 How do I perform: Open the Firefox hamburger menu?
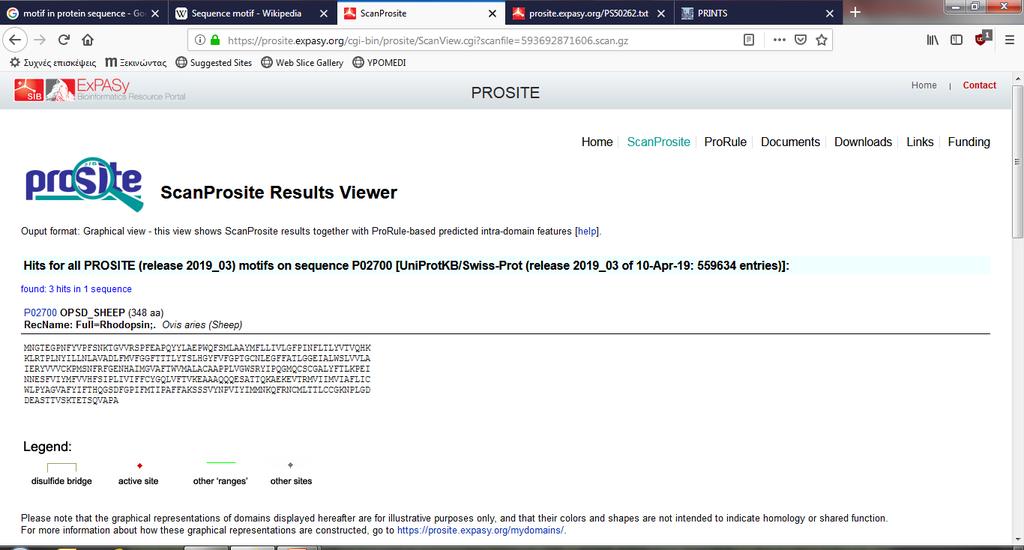coord(1010,40)
